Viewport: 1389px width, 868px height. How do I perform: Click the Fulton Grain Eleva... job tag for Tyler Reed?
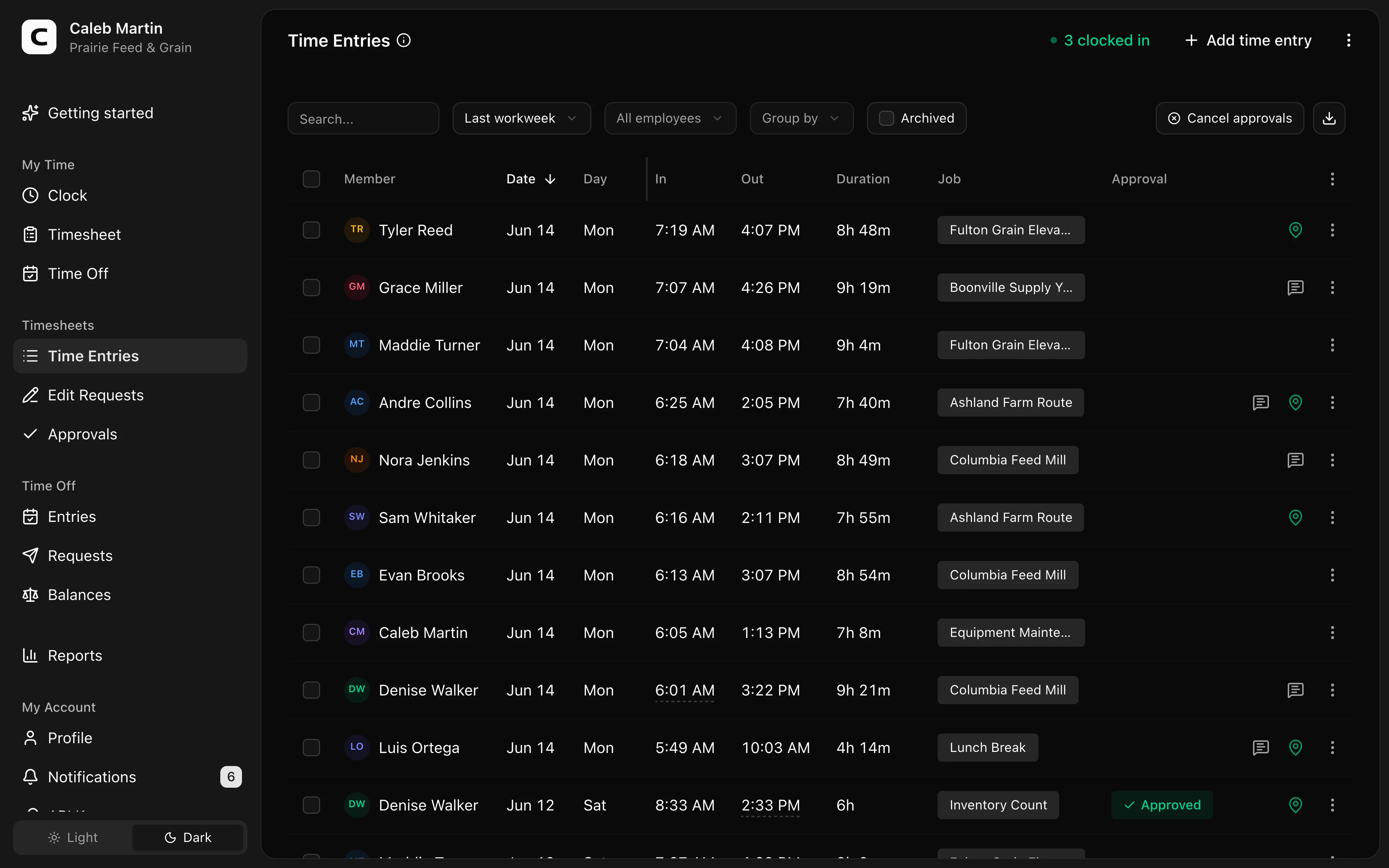point(1011,230)
